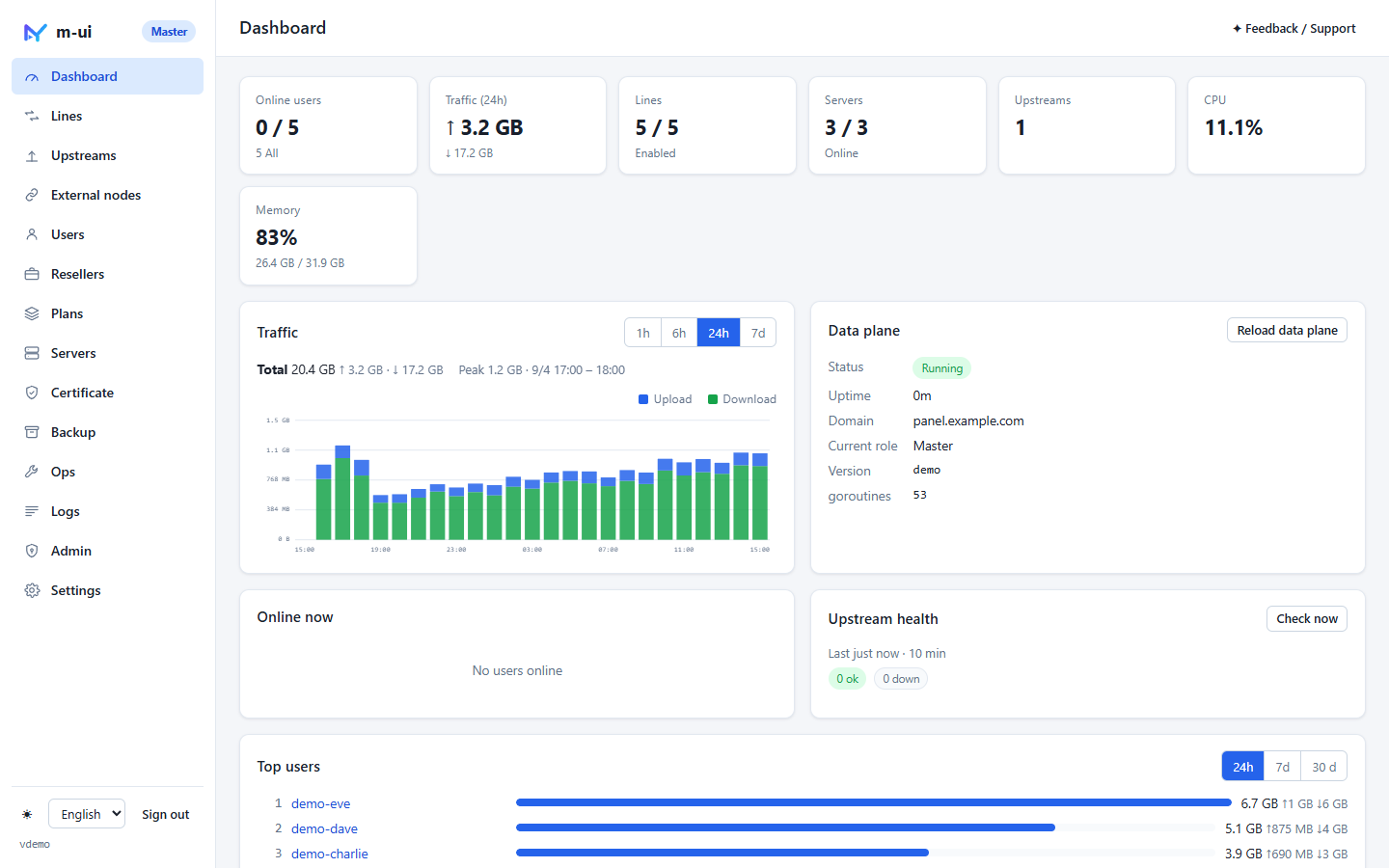The height and width of the screenshot is (868, 1389).
Task: Click the Certificate shield-check icon
Action: tap(32, 393)
